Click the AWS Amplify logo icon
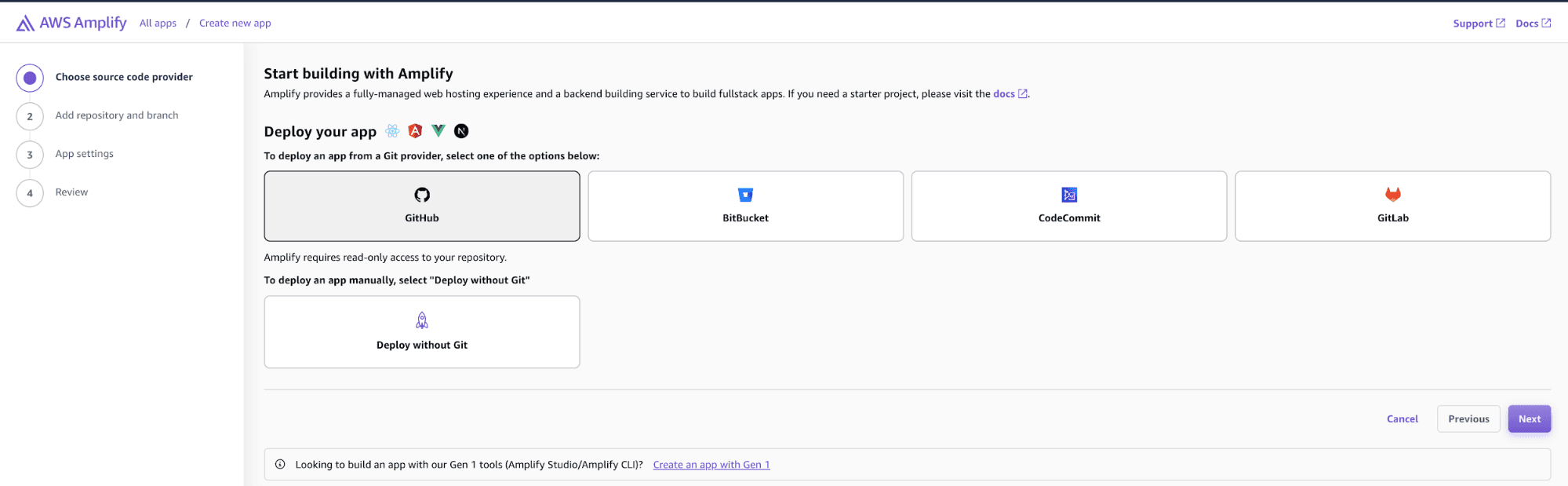This screenshot has height=486, width=1568. [x=25, y=24]
